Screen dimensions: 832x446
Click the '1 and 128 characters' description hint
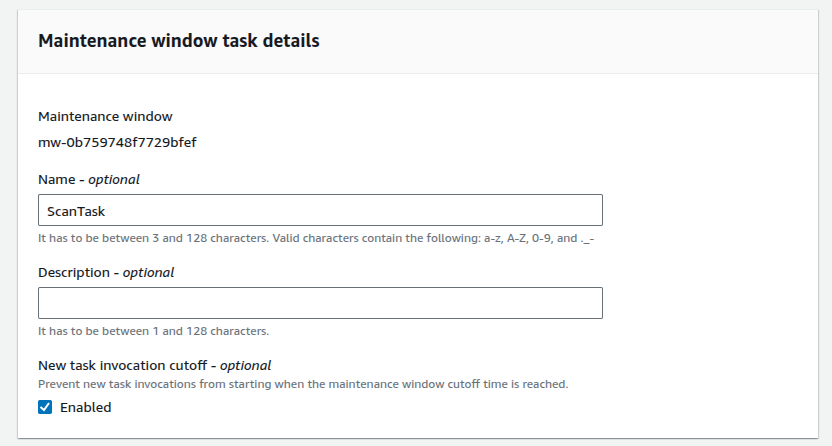[153, 331]
